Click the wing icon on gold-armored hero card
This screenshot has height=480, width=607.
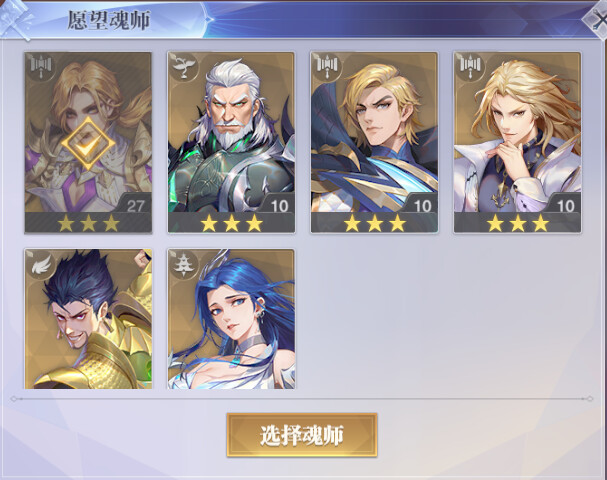[x=40, y=264]
